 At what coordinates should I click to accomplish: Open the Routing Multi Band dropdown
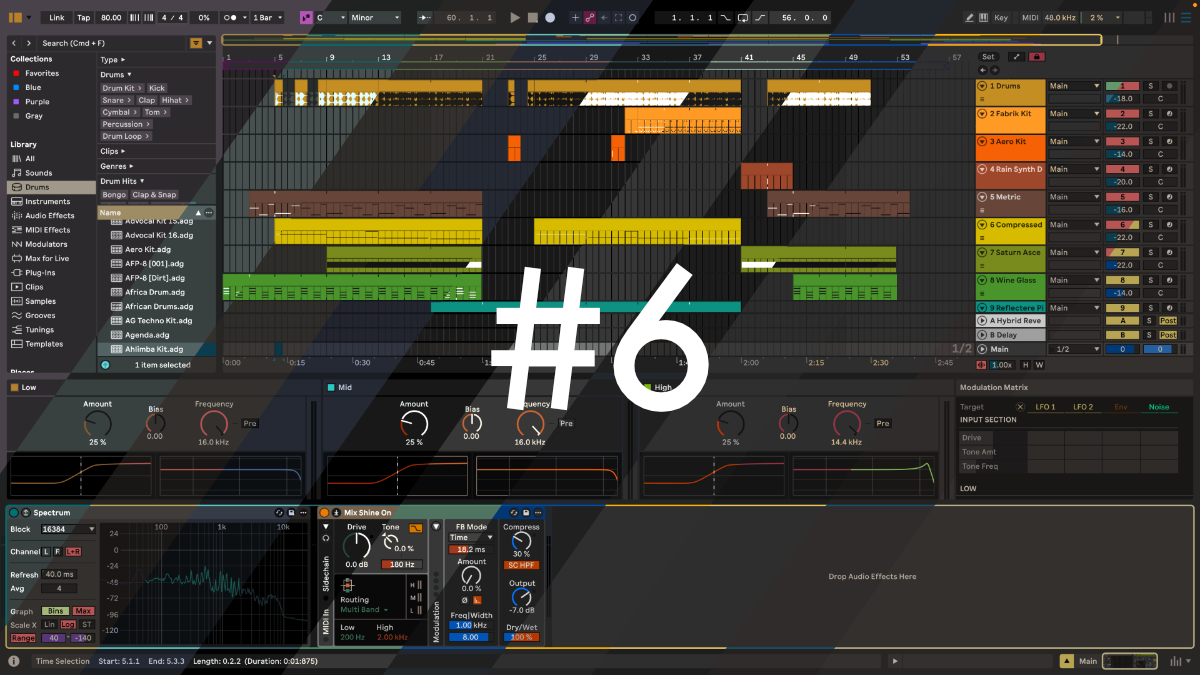365,609
